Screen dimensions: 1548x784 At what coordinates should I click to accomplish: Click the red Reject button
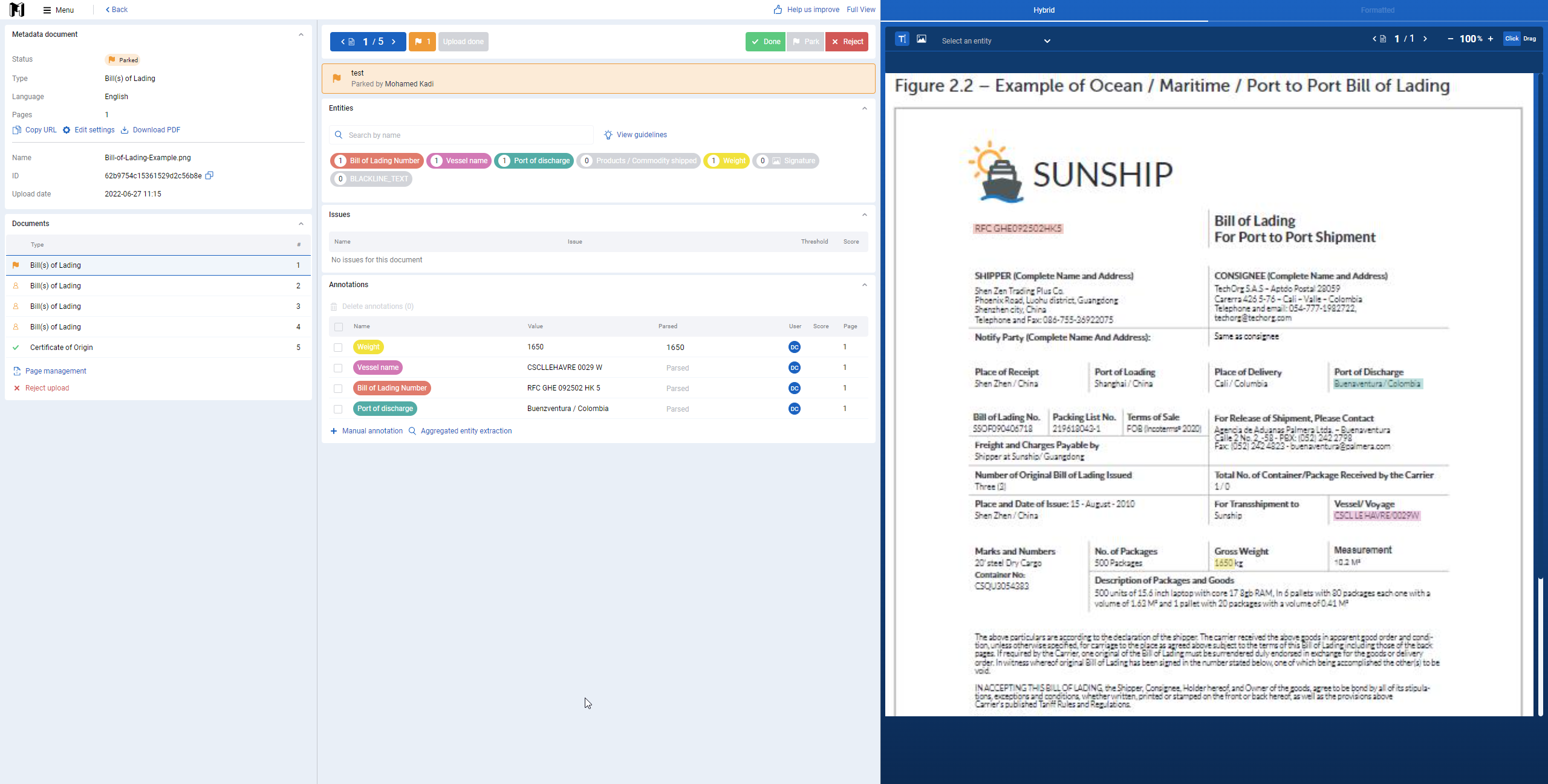pyautogui.click(x=847, y=42)
